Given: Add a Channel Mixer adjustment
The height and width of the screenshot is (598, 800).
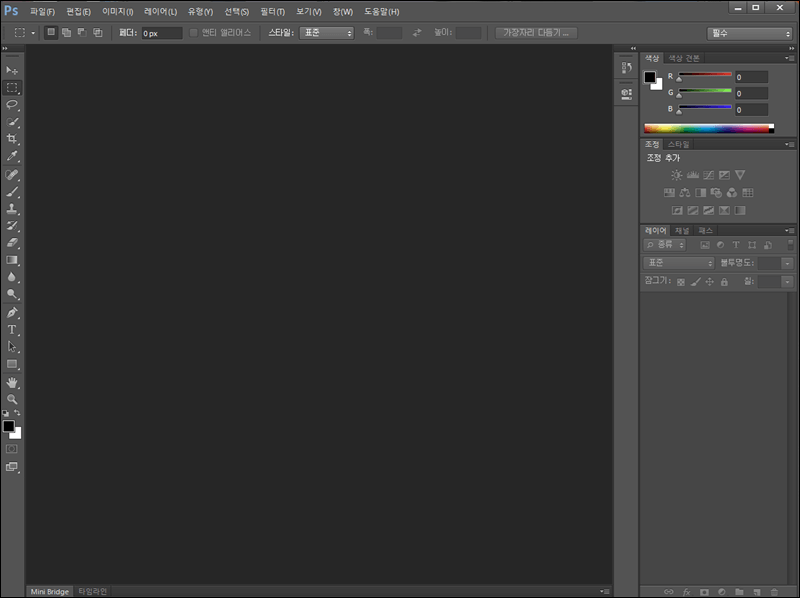Looking at the screenshot, I should pos(732,192).
